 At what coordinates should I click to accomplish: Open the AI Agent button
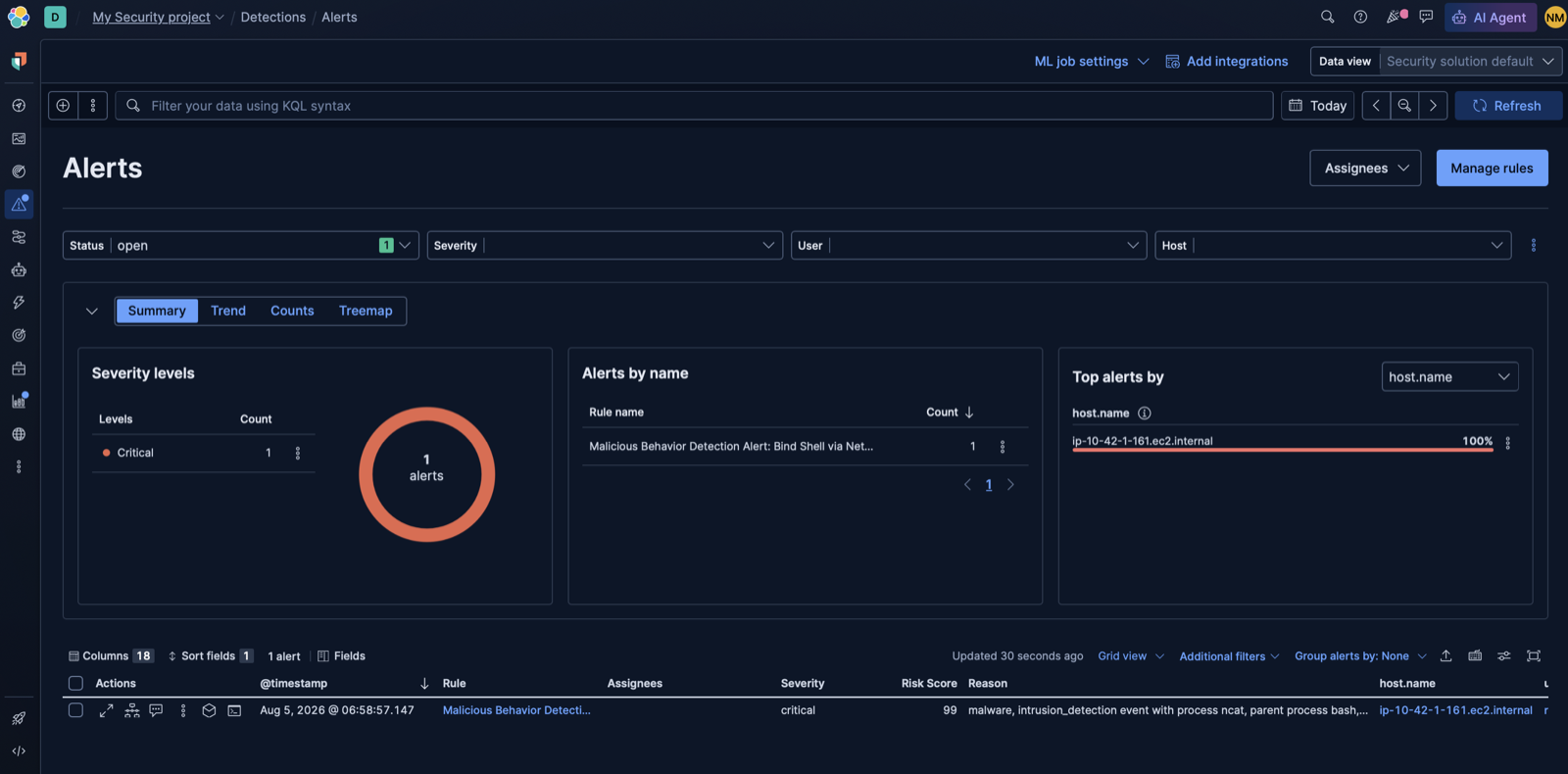1490,17
